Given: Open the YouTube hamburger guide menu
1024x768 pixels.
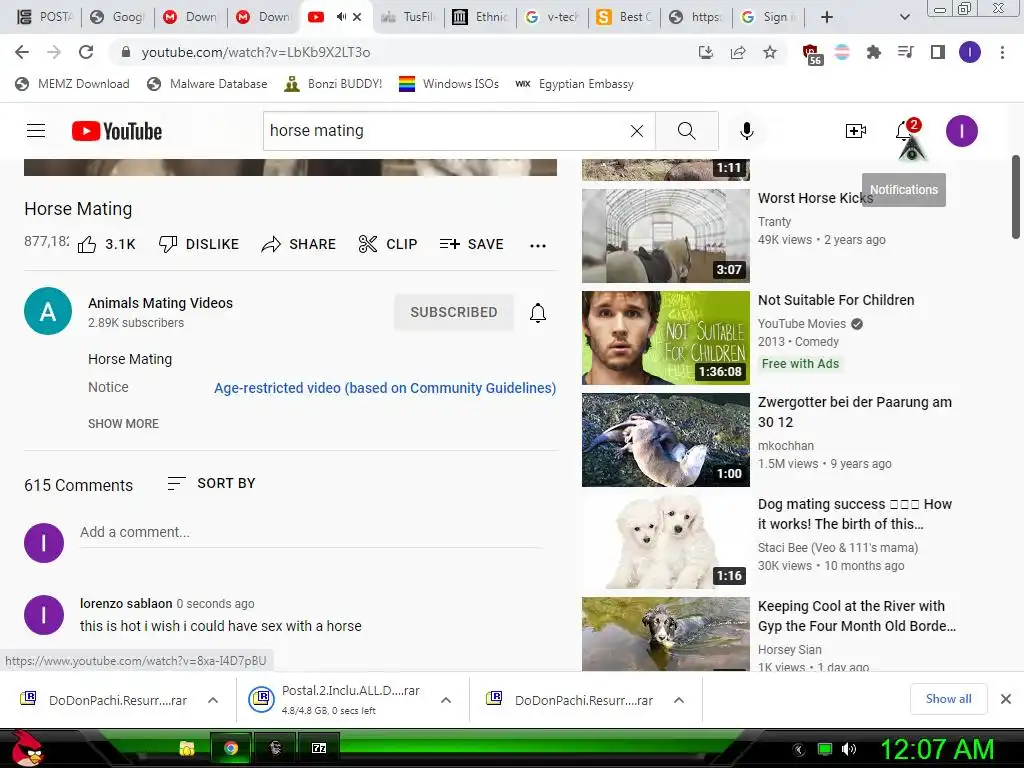Looking at the screenshot, I should 36,131.
